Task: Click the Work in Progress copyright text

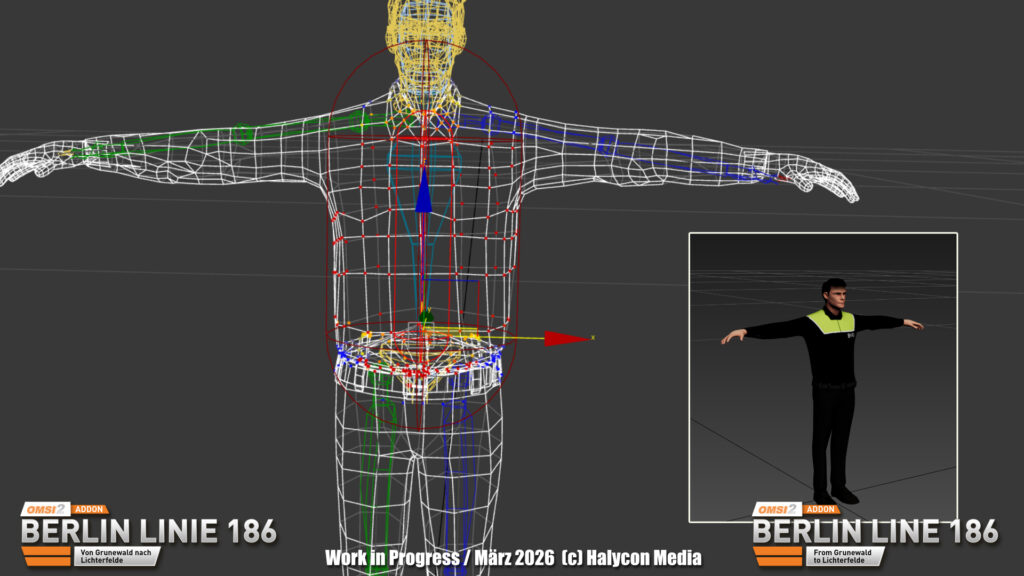Action: pos(513,557)
